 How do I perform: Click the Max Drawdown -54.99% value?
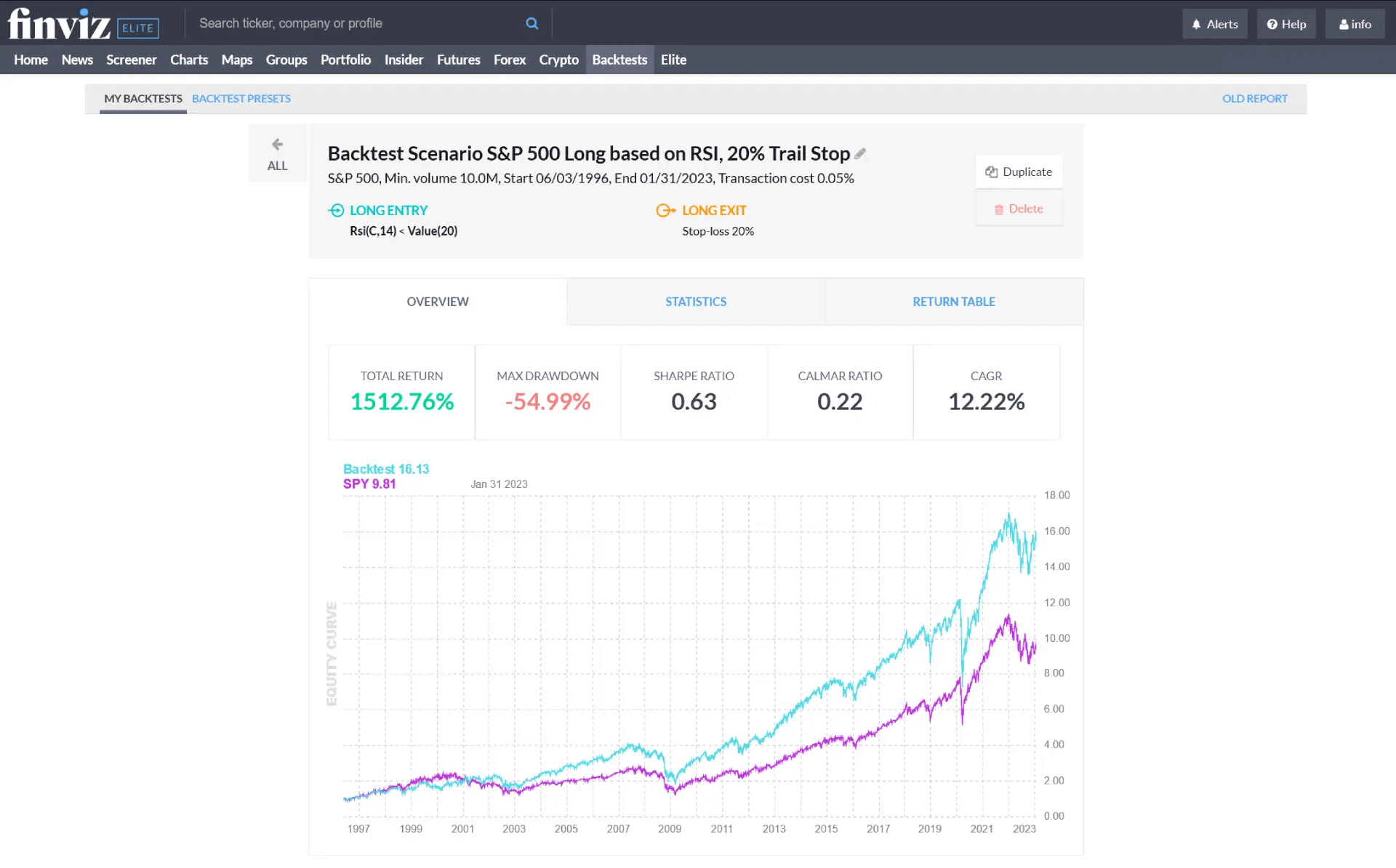click(547, 401)
